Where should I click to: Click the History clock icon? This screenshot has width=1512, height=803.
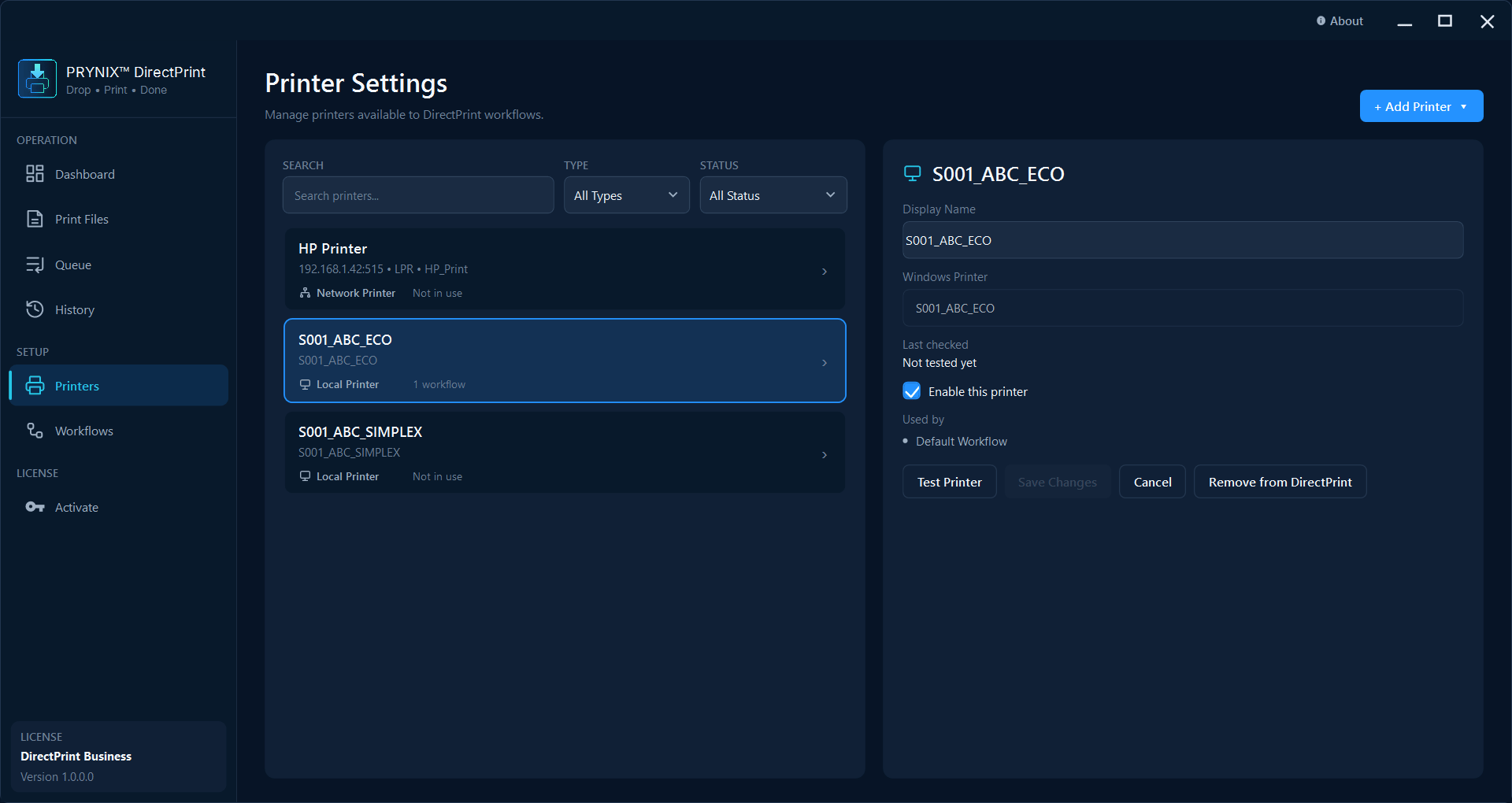pyautogui.click(x=35, y=309)
